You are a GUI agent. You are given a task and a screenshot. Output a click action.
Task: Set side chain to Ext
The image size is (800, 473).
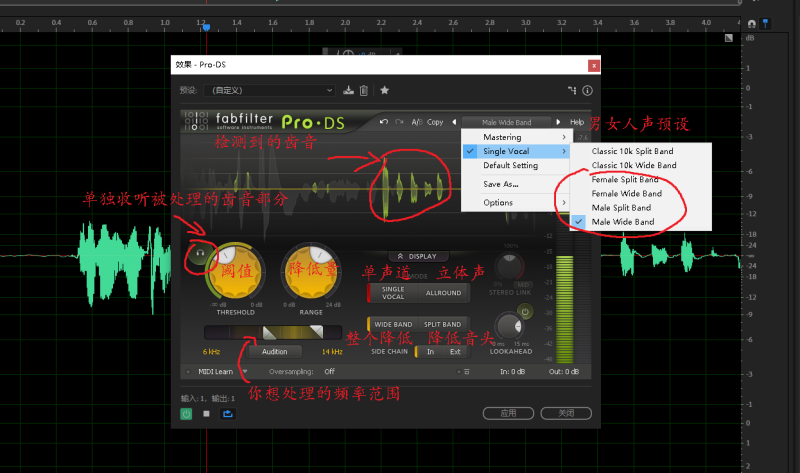[456, 352]
